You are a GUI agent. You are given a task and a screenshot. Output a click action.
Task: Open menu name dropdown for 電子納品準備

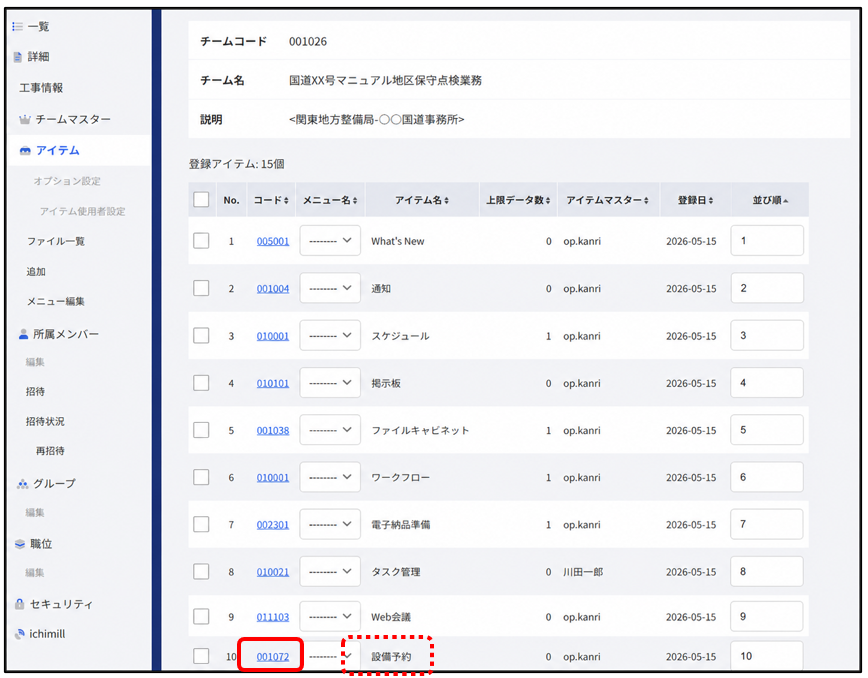click(x=330, y=524)
